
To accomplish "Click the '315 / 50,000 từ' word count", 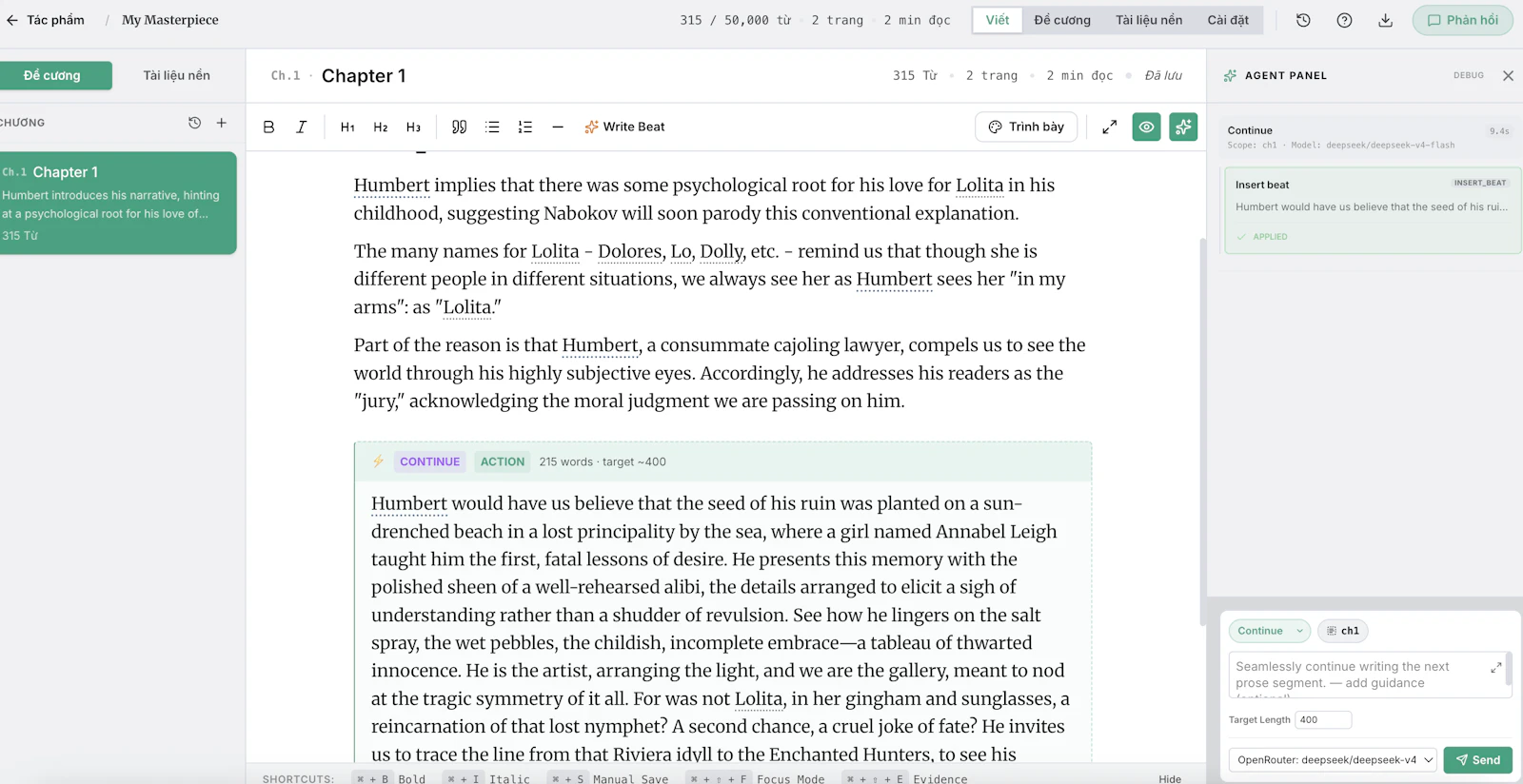I will [736, 20].
